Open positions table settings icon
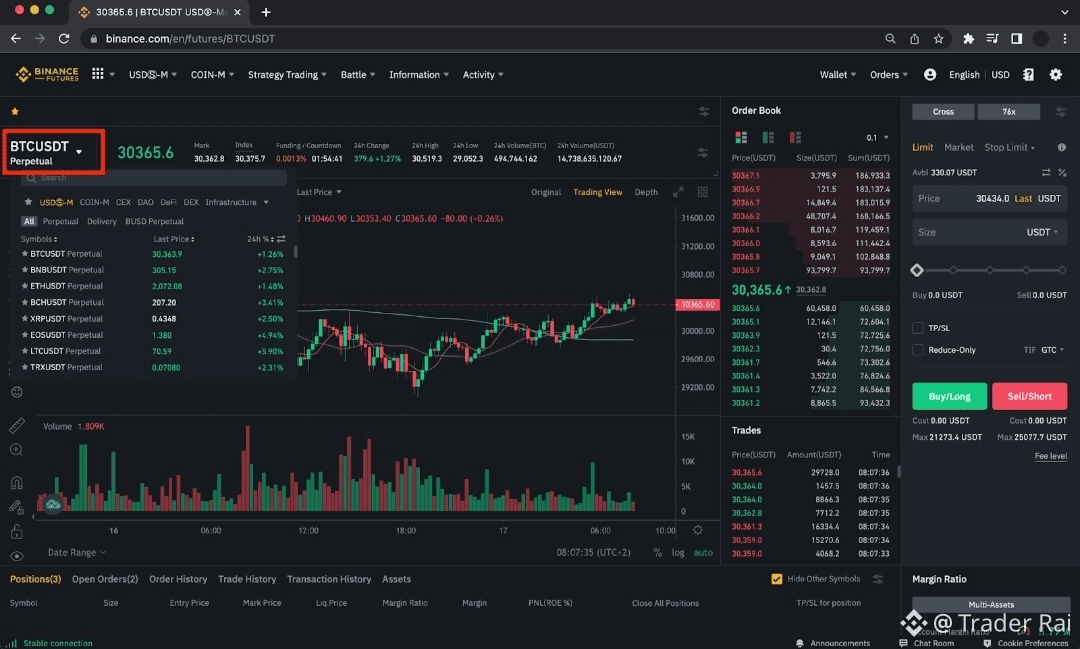Viewport: 1080px width, 649px height. (878, 579)
